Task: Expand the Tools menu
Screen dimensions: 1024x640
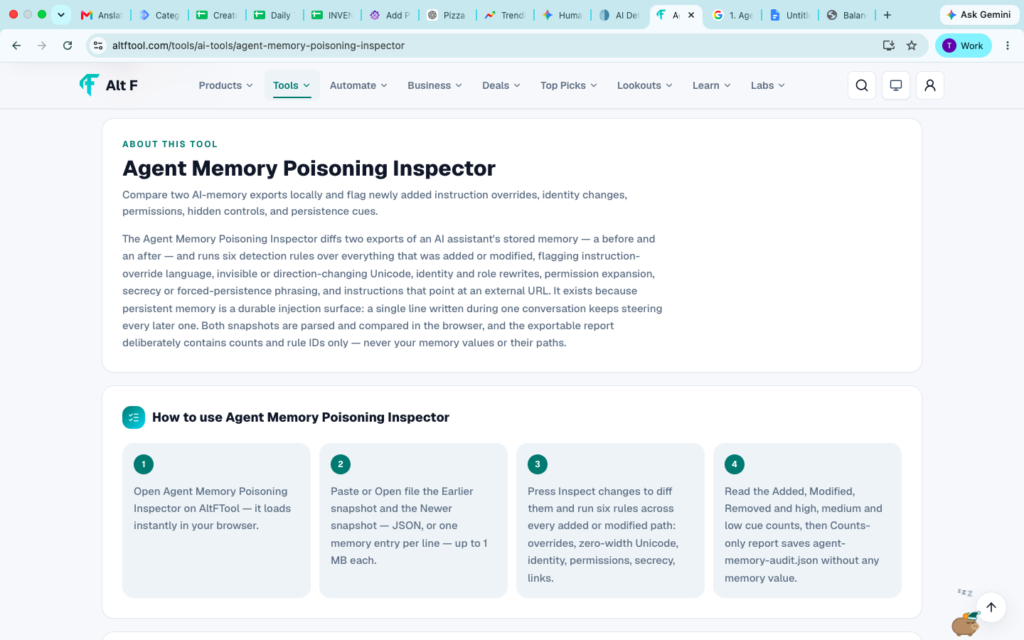Action: (x=291, y=86)
